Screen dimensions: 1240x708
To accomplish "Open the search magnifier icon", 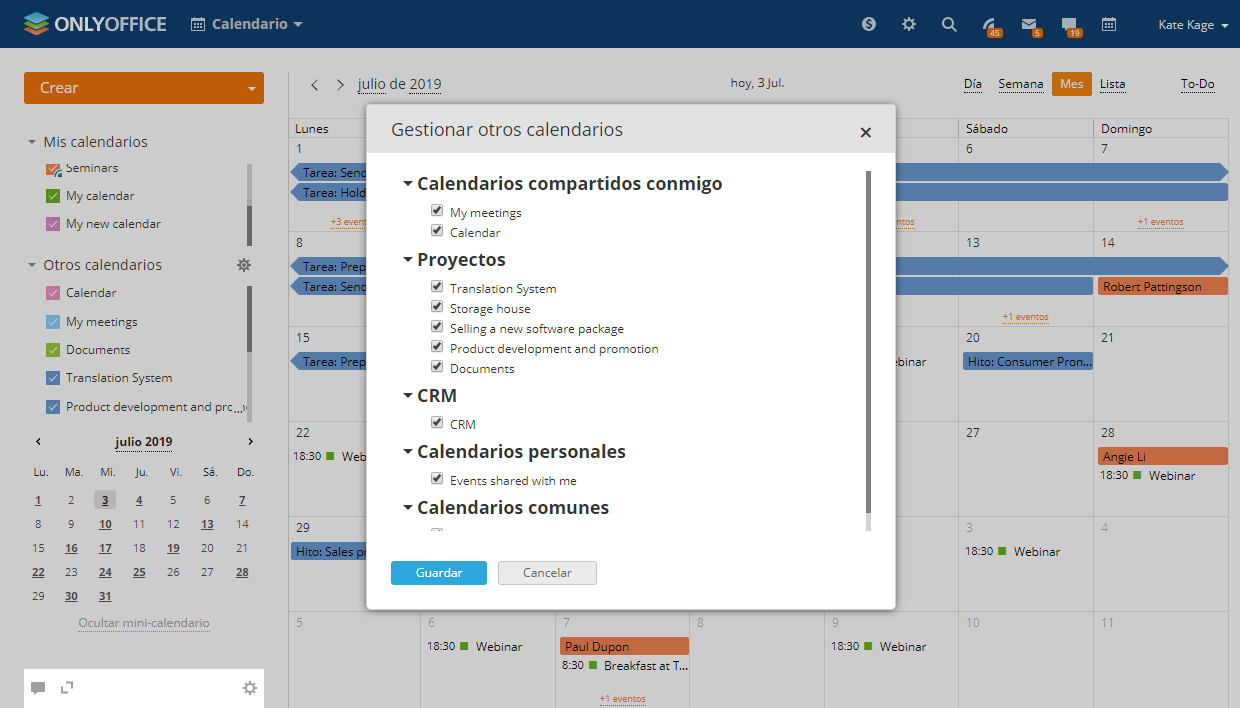I will click(949, 24).
